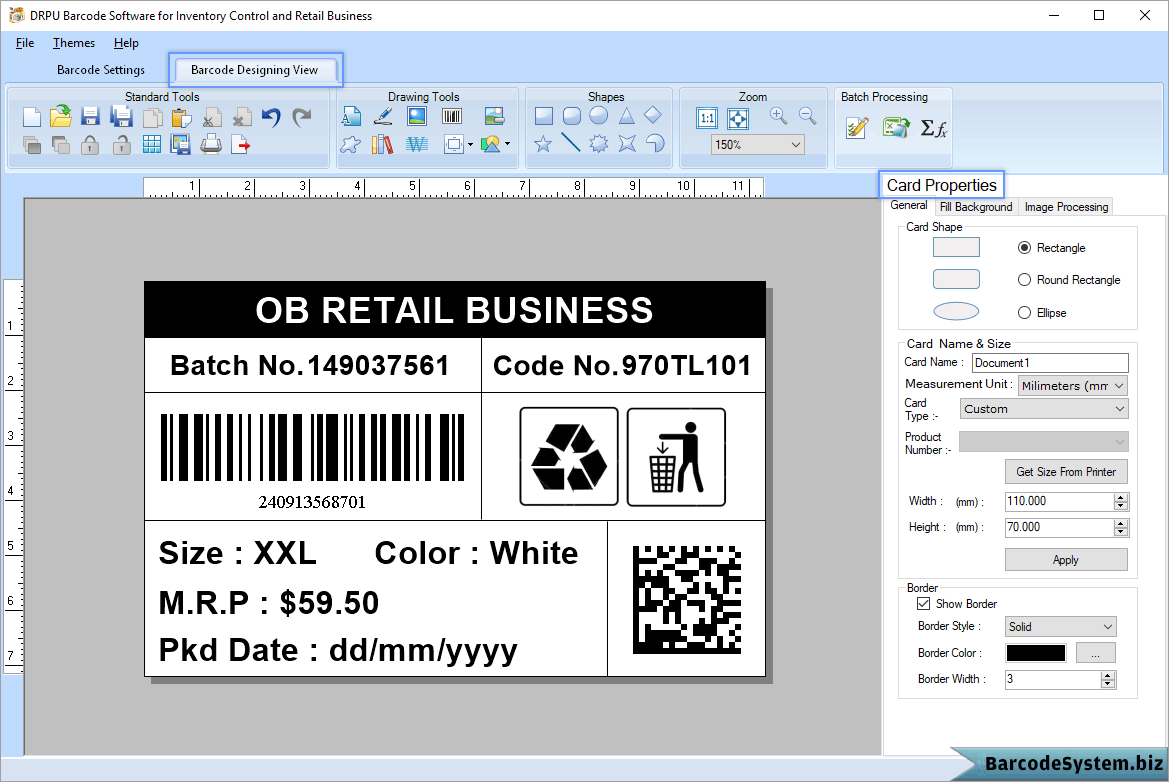
Task: Toggle the grid display icon
Action: (x=151, y=145)
